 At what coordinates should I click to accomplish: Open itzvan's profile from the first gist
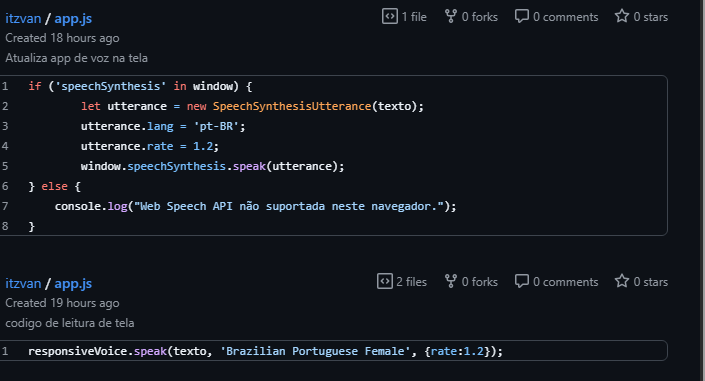[x=23, y=18]
